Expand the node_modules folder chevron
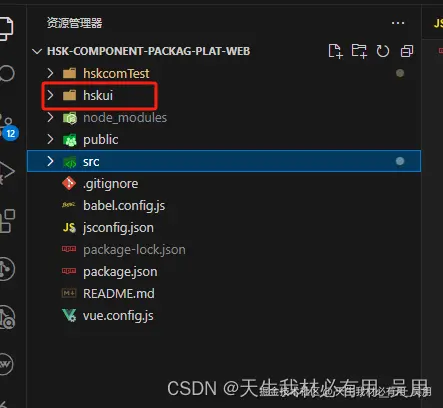The image size is (443, 408). pyautogui.click(x=50, y=117)
